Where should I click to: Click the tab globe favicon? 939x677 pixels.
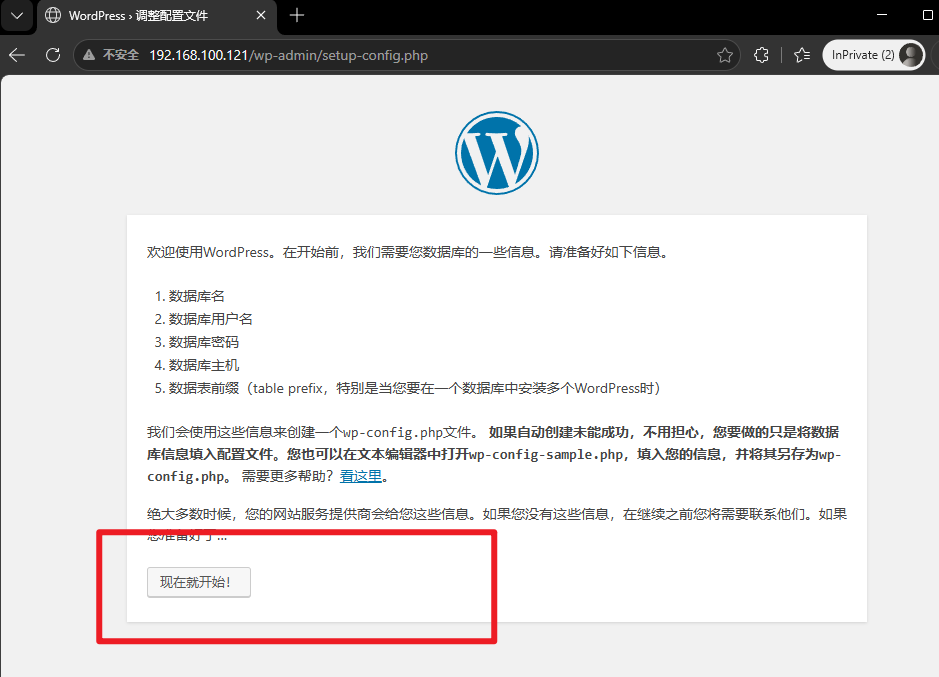[53, 16]
